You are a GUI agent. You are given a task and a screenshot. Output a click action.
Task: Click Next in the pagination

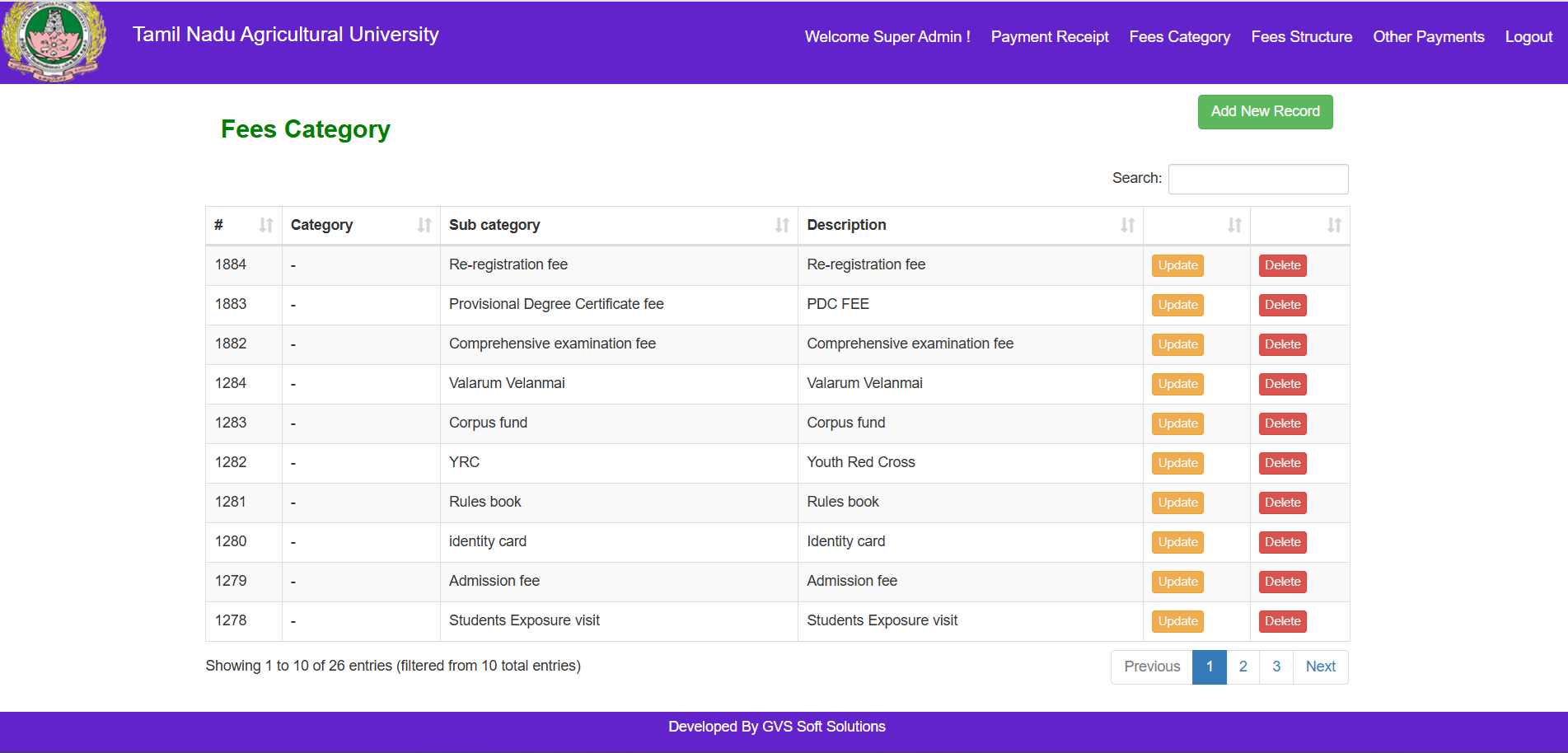1320,666
